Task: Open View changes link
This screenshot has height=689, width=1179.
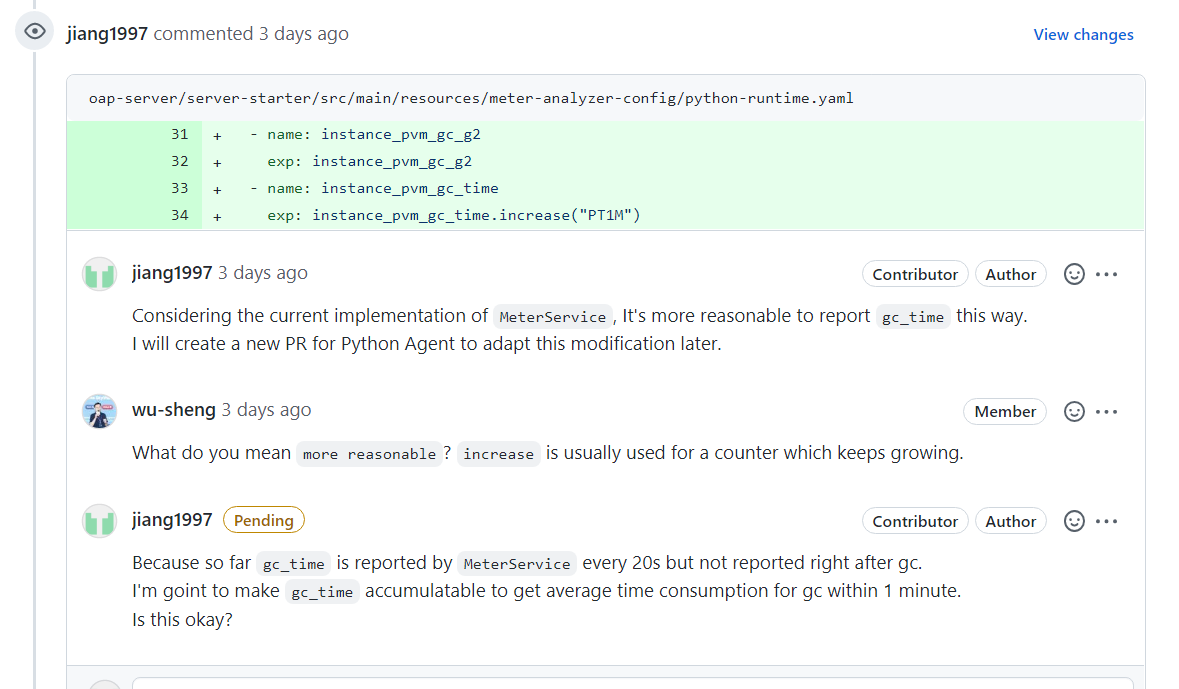Action: (x=1083, y=35)
